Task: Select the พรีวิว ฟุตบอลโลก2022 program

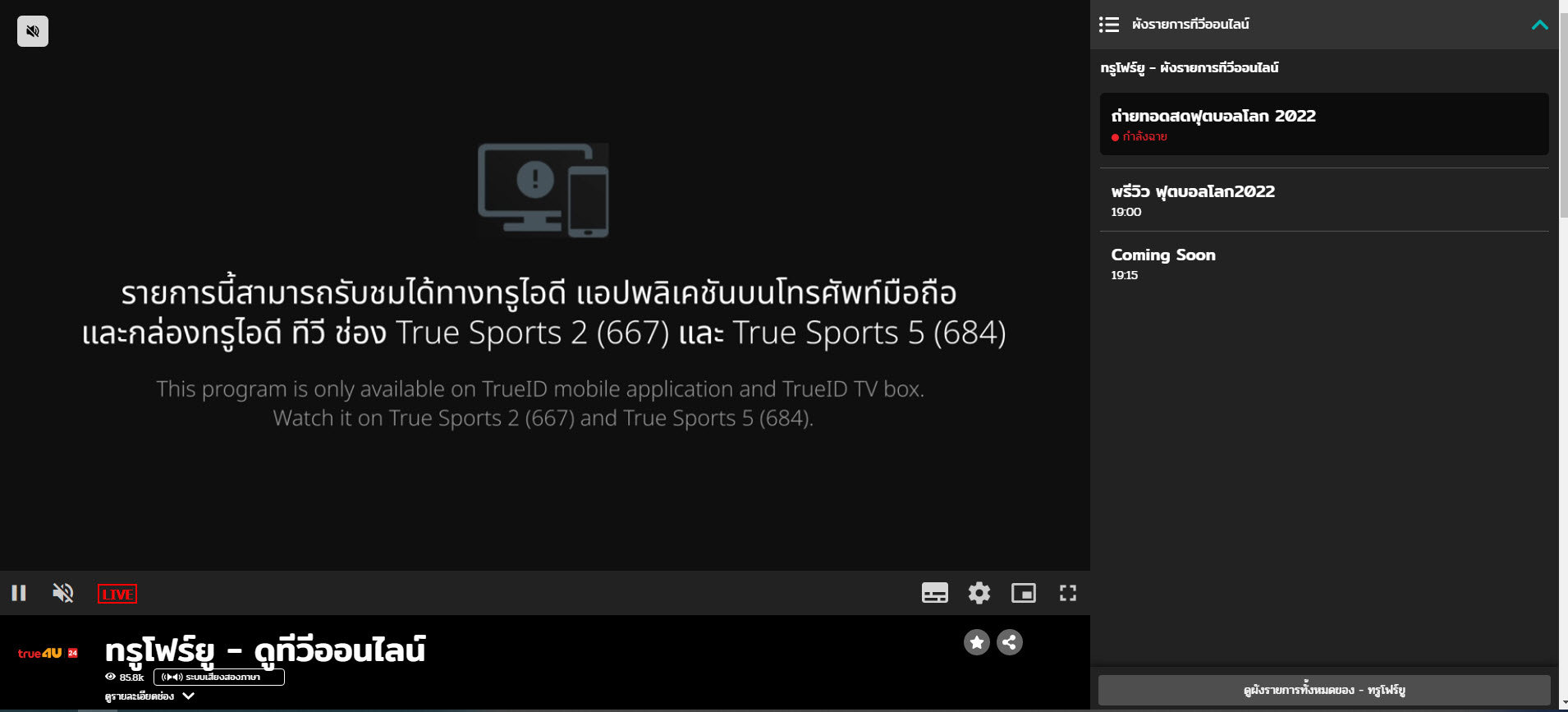Action: point(1324,200)
